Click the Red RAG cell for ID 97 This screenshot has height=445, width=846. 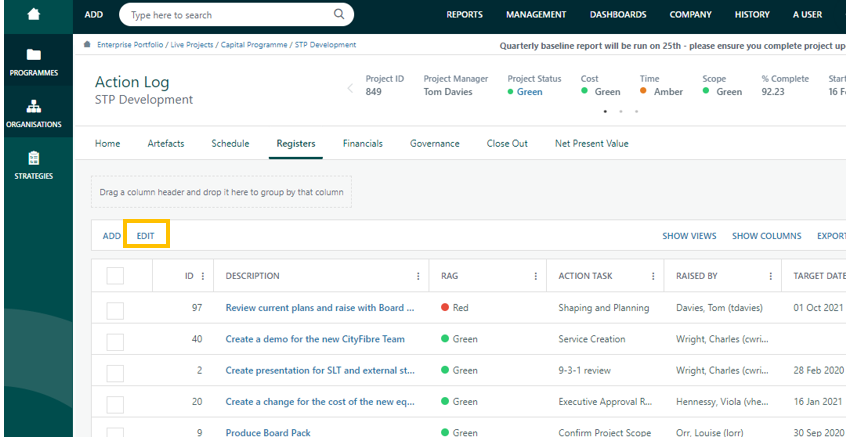coord(455,307)
